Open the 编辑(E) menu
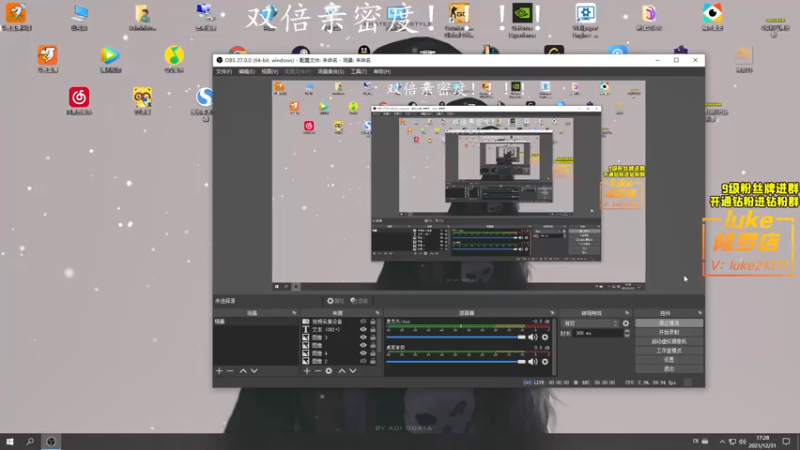This screenshot has height=450, width=800. (246, 72)
